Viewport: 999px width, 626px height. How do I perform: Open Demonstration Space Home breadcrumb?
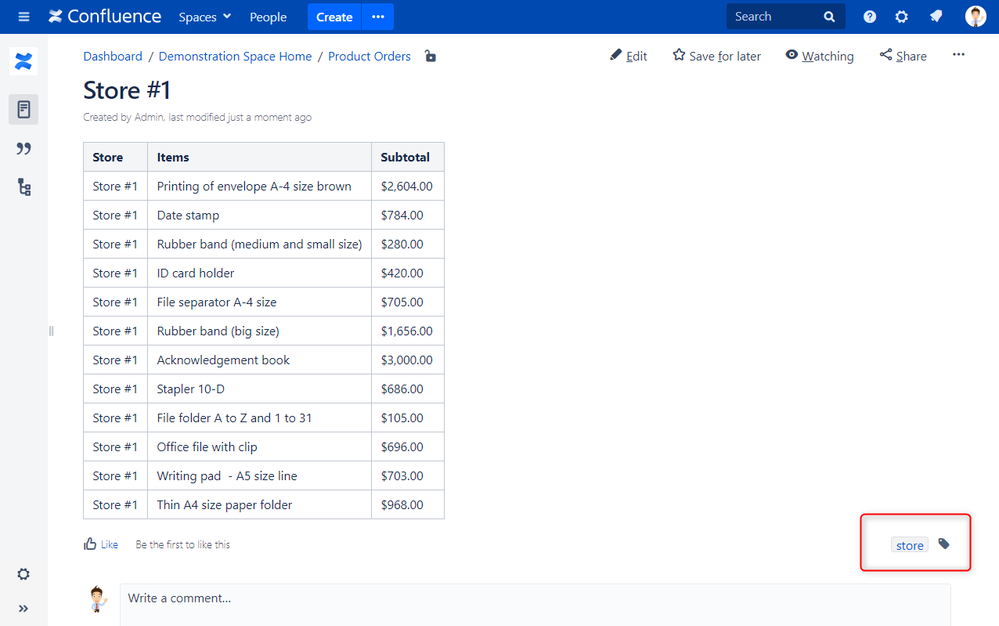[235, 56]
